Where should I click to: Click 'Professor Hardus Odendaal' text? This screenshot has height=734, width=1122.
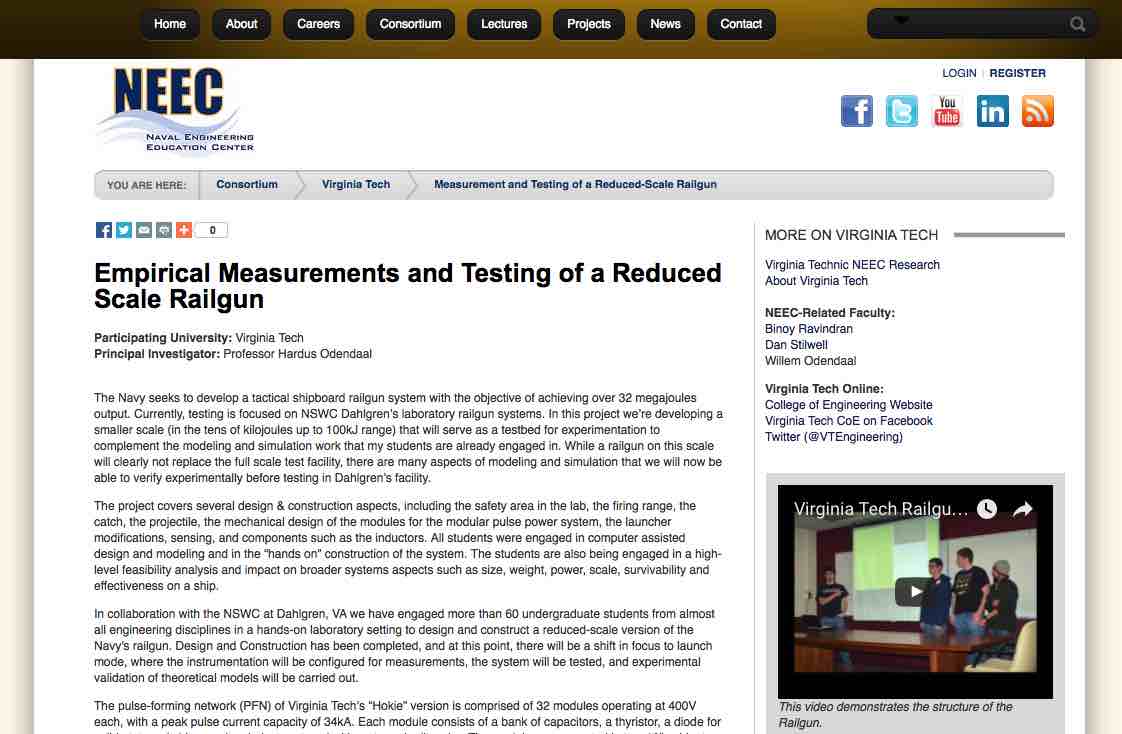point(297,354)
